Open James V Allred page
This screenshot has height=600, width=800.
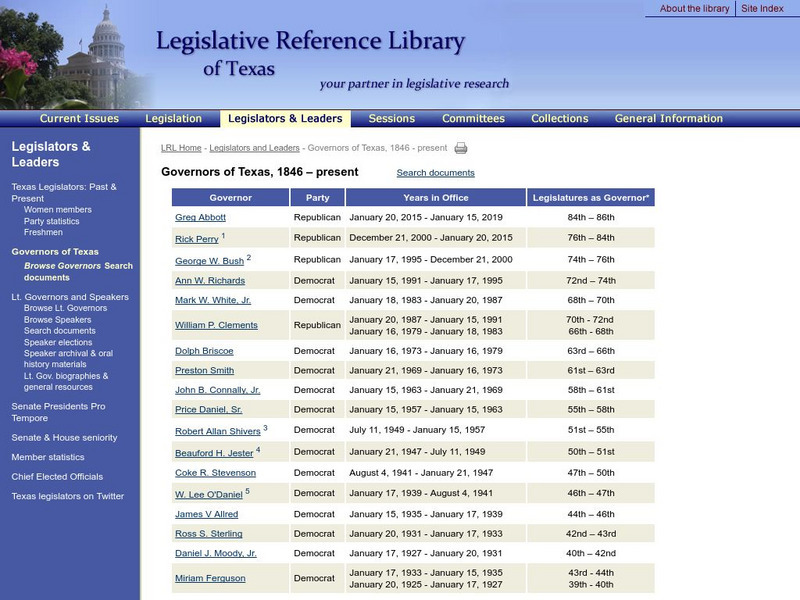tap(207, 514)
